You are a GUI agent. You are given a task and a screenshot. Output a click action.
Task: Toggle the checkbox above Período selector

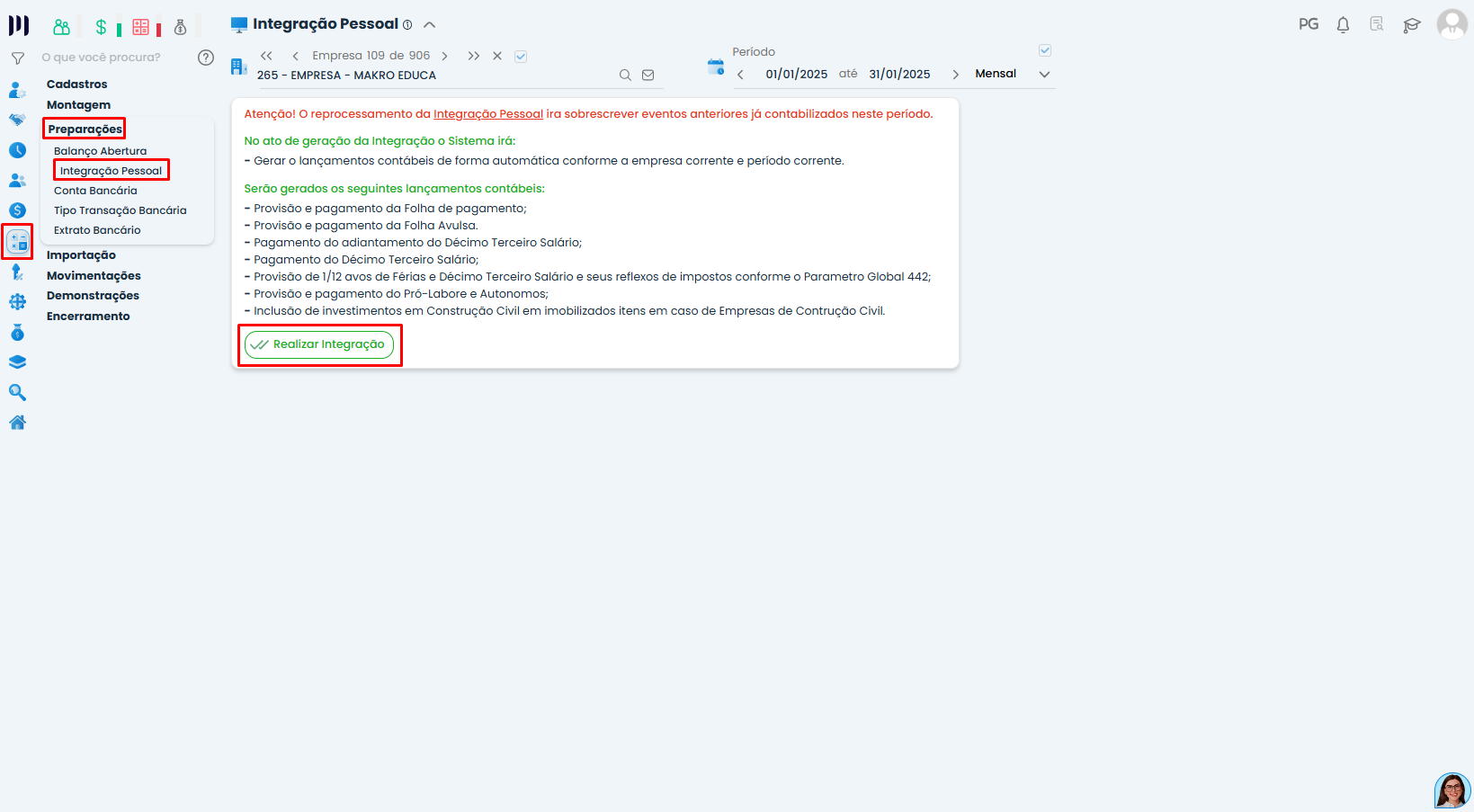click(x=1045, y=50)
